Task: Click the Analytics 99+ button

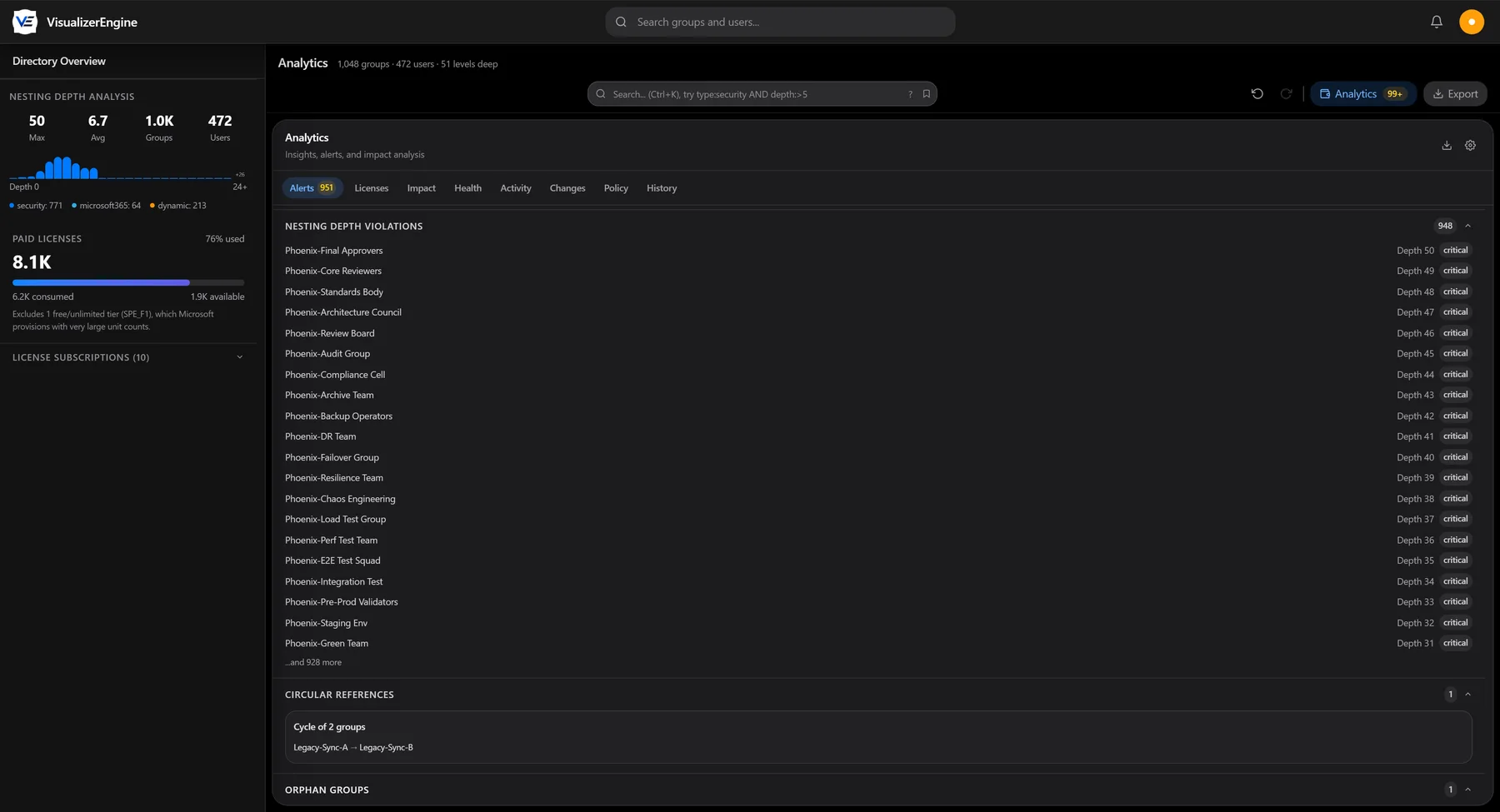Action: 1363,94
